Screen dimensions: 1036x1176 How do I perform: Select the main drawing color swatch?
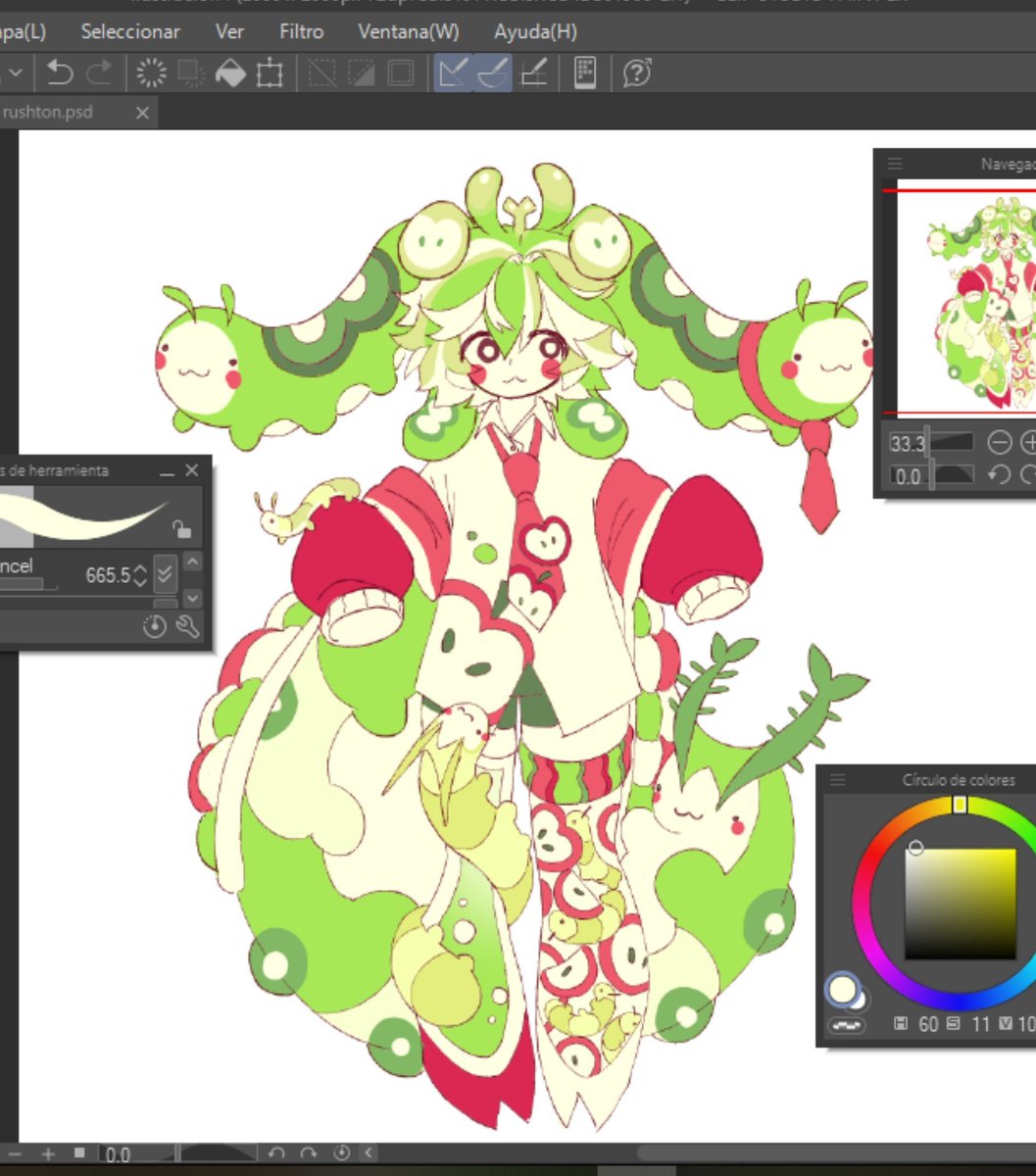[x=841, y=988]
